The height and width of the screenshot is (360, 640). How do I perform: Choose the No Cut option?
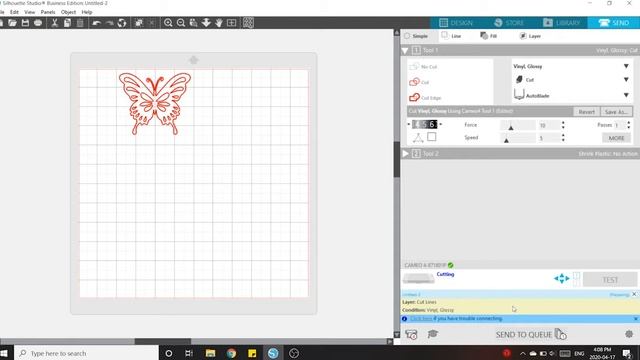(423, 67)
